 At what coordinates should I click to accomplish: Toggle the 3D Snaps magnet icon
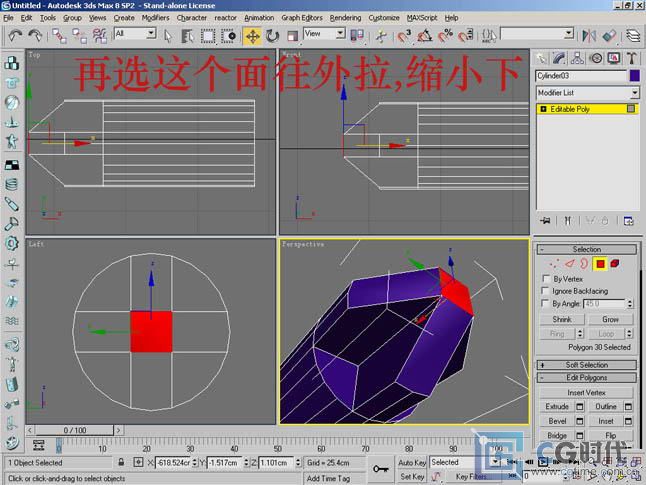pos(404,36)
